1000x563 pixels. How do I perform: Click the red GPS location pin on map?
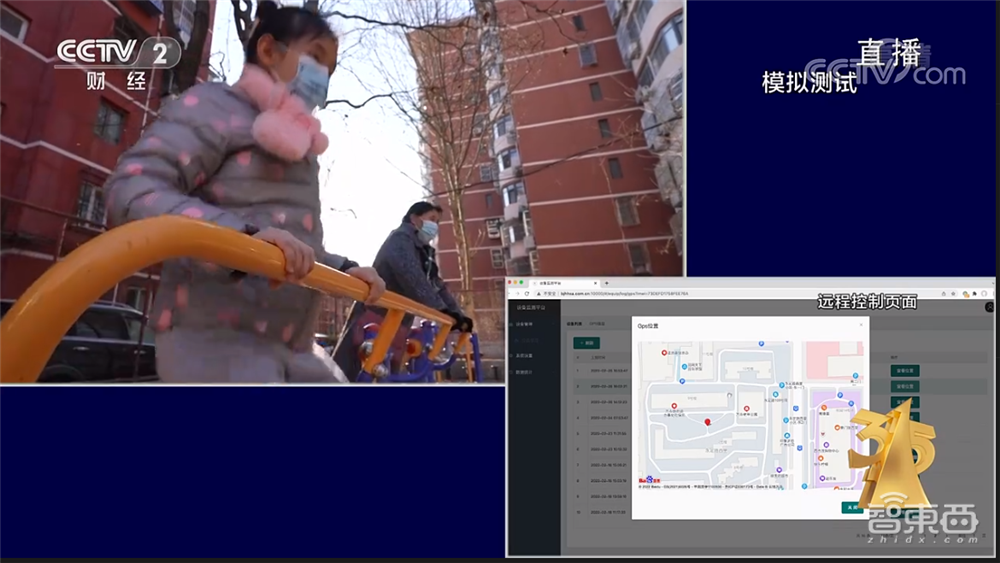tap(708, 422)
